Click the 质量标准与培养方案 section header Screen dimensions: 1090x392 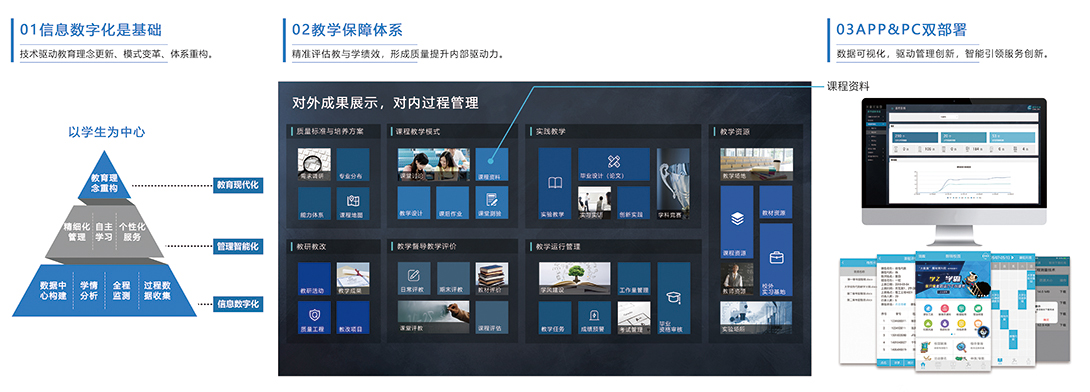click(334, 131)
